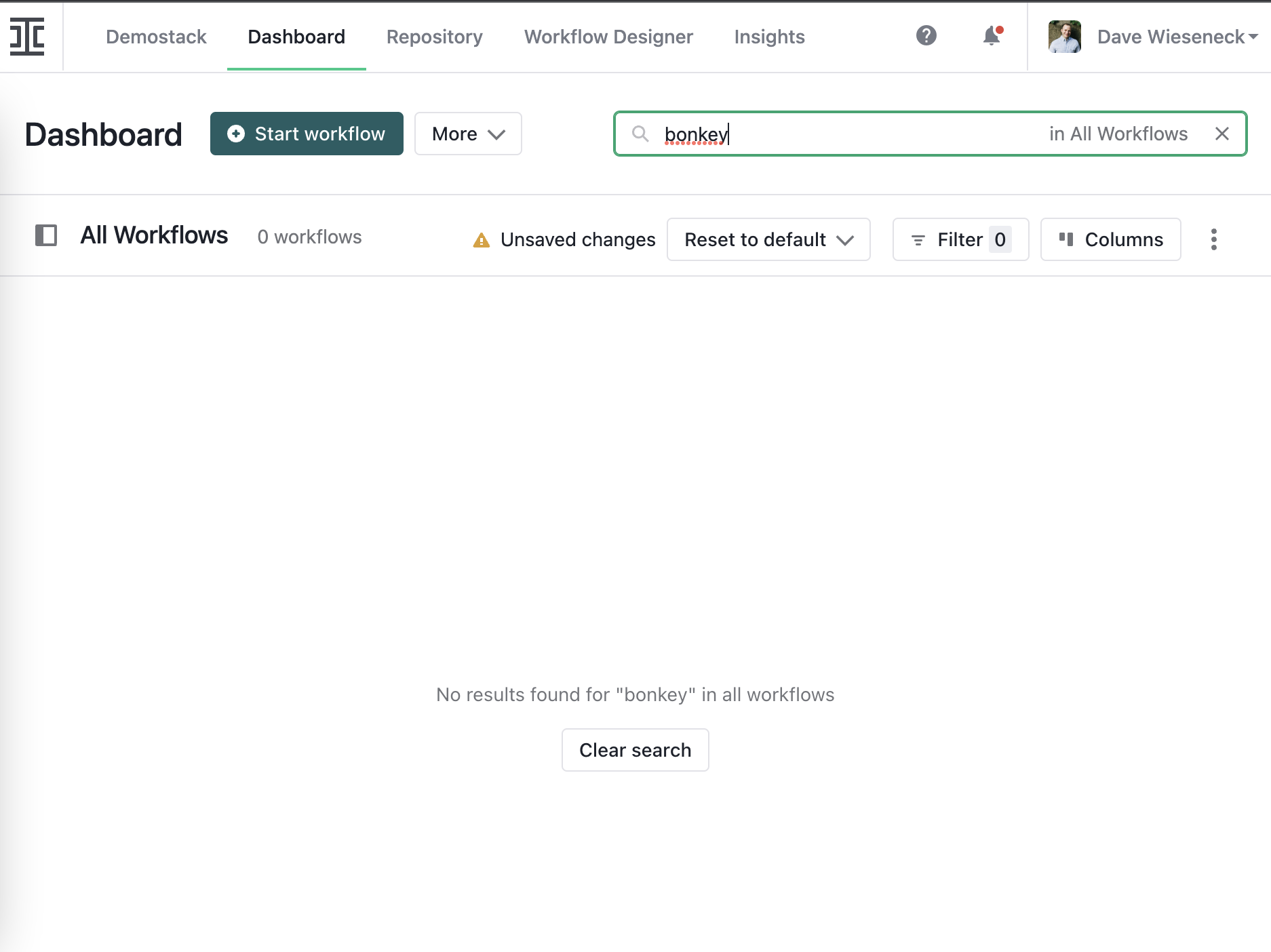Click the 'in All Workflows' search scope
The width and height of the screenshot is (1271, 952).
(1118, 134)
